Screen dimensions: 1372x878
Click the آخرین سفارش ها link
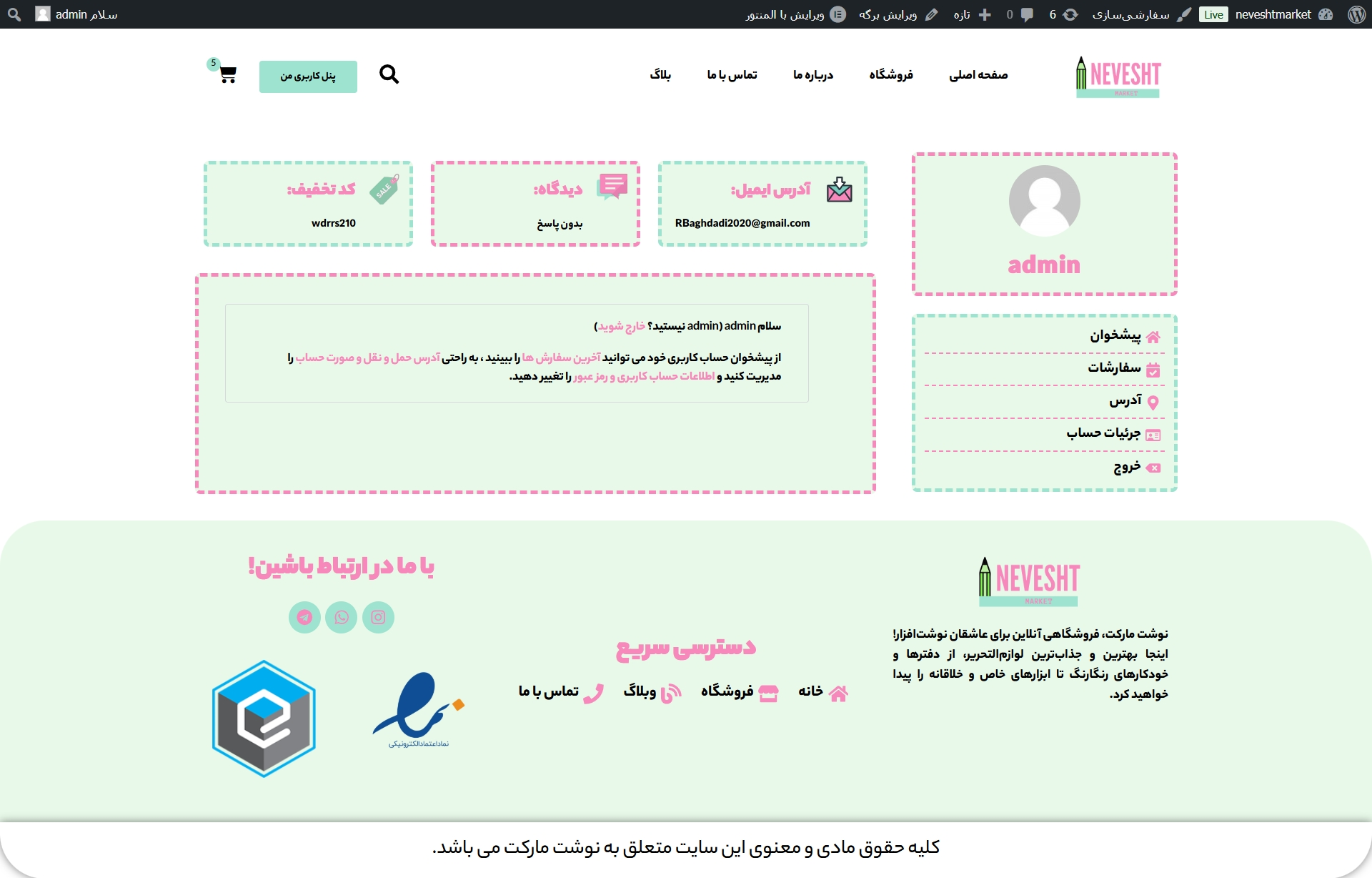click(561, 357)
